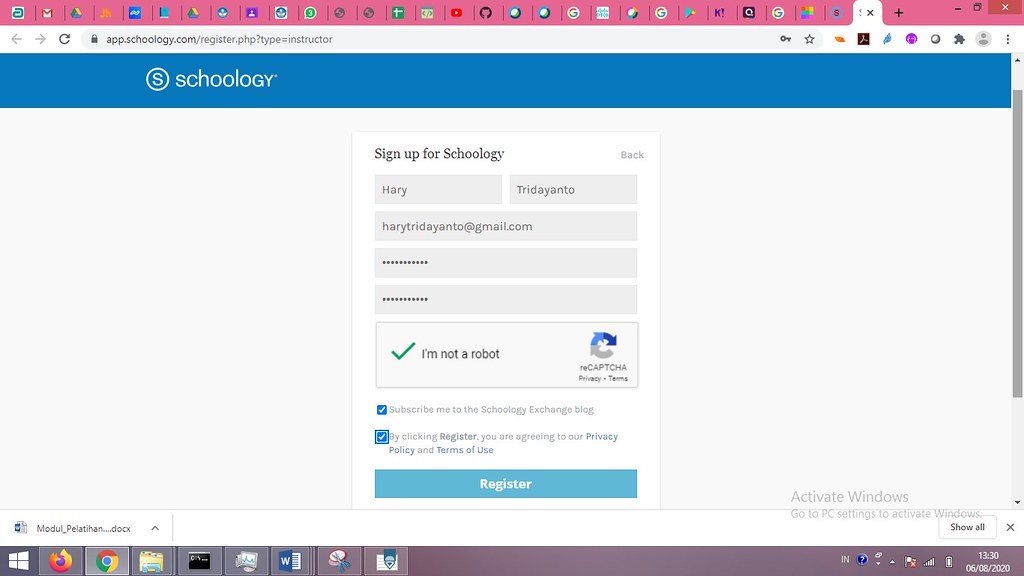Screen dimensions: 1024x576
Task: Switch to the Gmail tab
Action: (47, 12)
